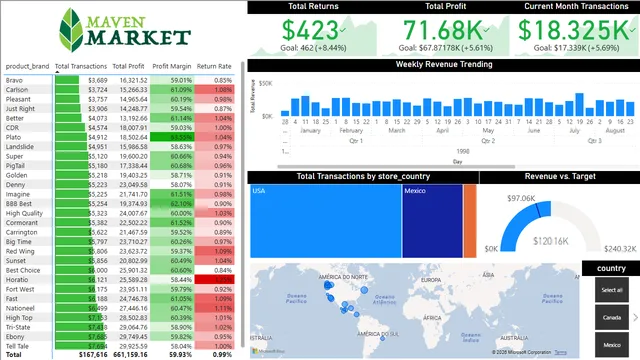
Task: Click the Total Returns $423 KPI card
Action: coord(313,35)
